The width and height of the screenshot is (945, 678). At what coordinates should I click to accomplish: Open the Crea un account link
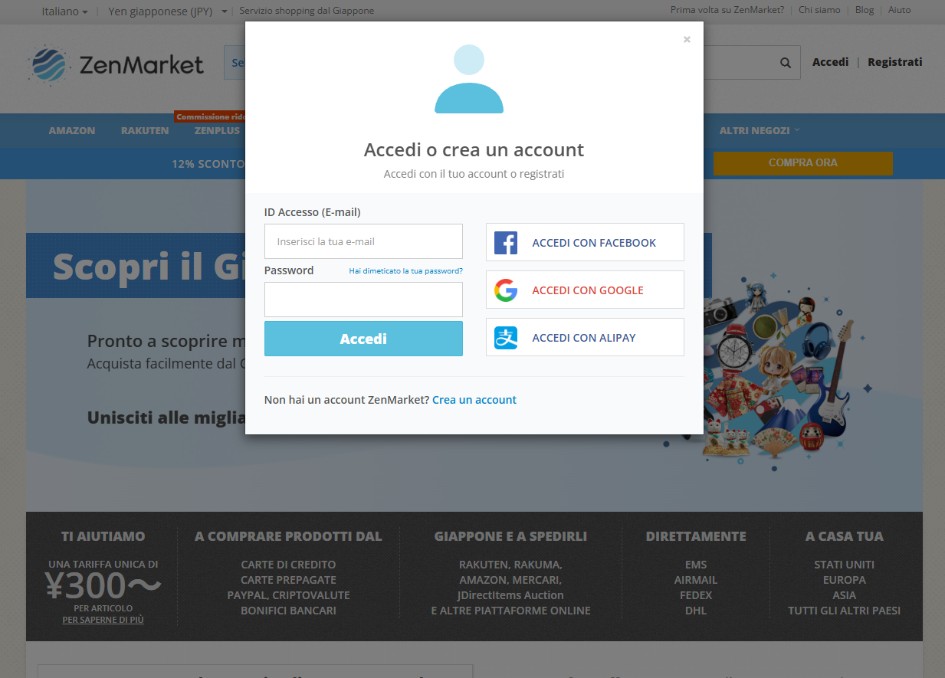[x=474, y=400]
